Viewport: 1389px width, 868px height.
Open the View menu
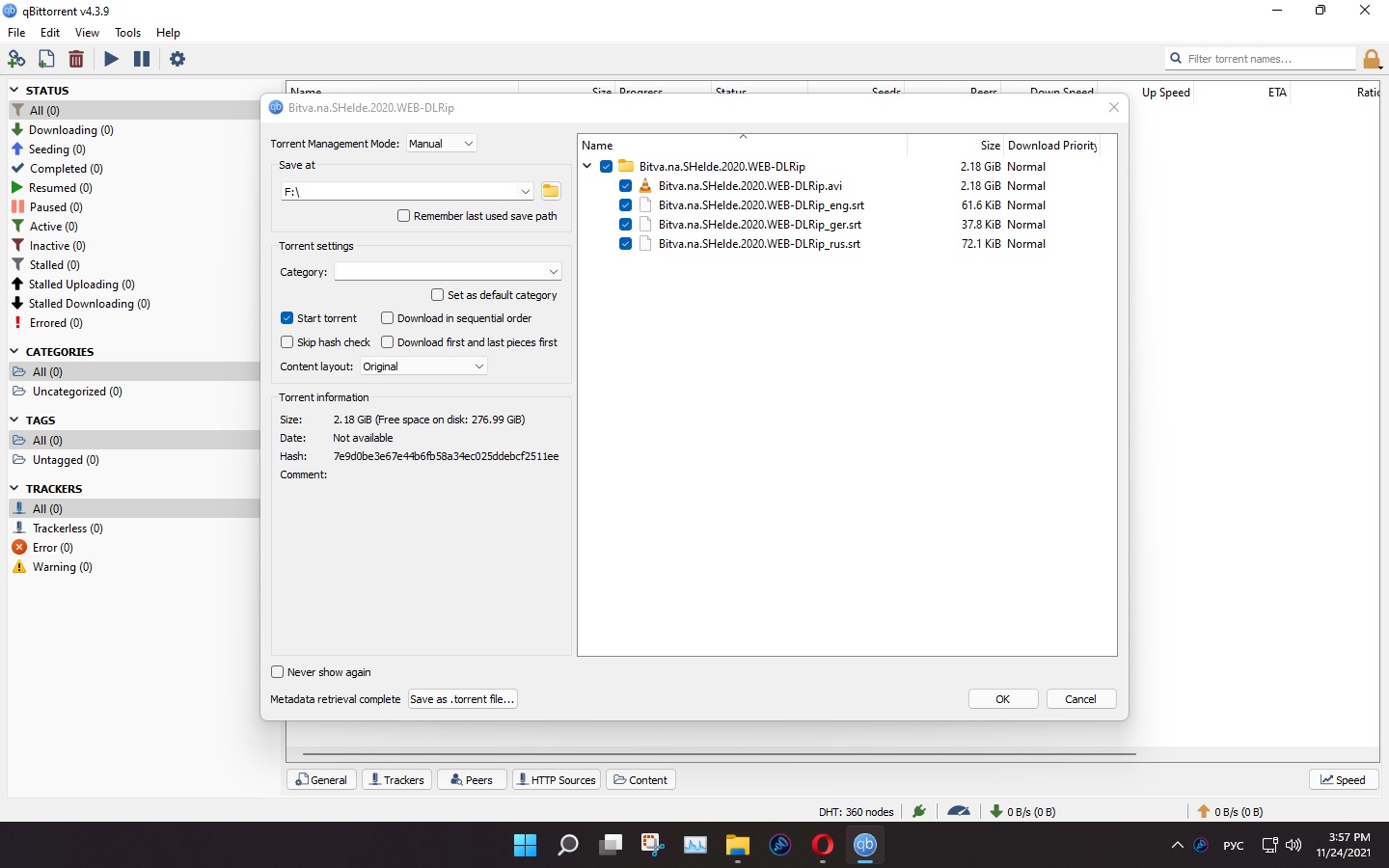coord(87,33)
